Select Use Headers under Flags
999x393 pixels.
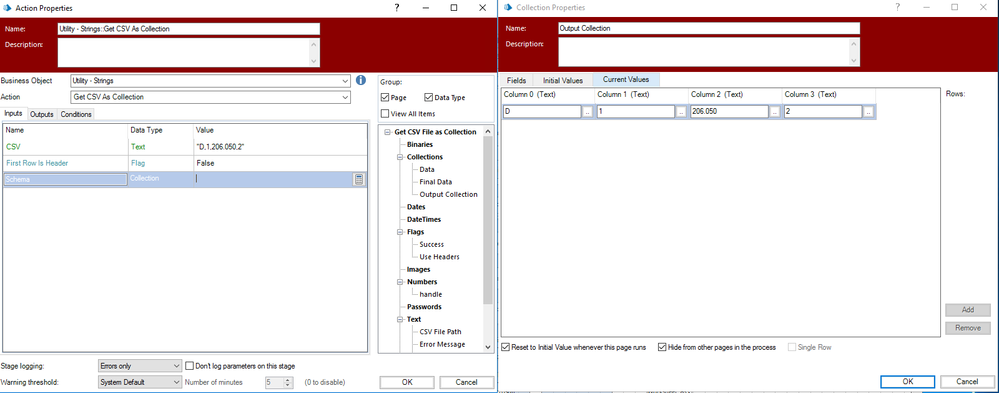(439, 257)
